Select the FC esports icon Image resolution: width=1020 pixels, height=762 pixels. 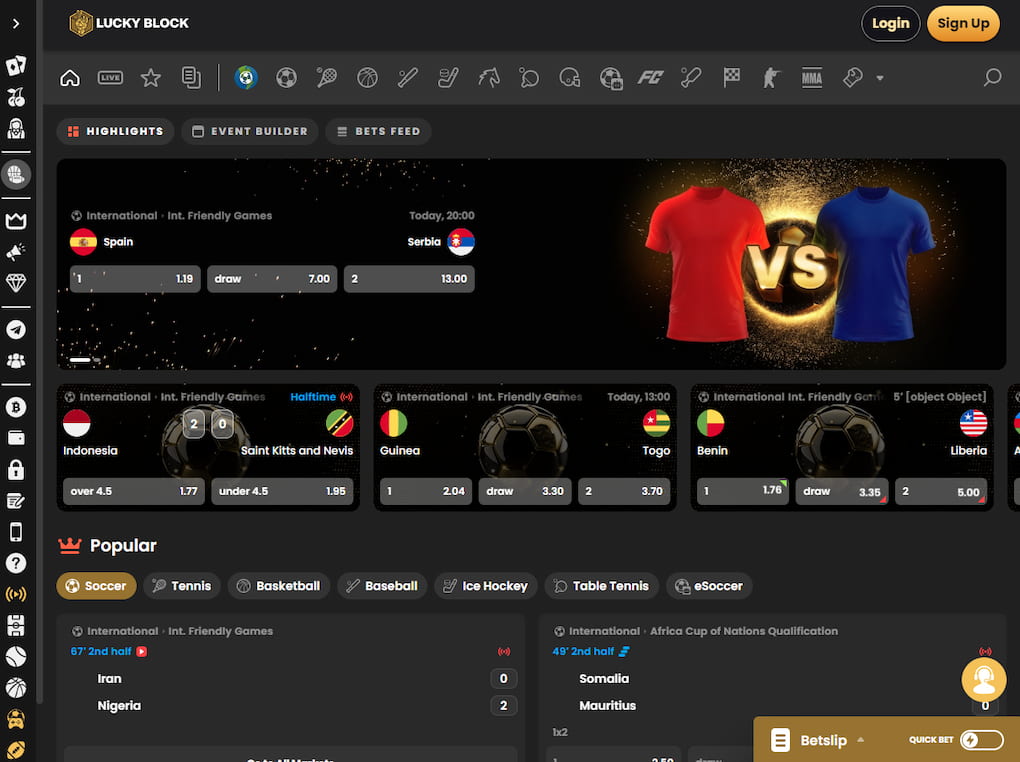pos(650,78)
